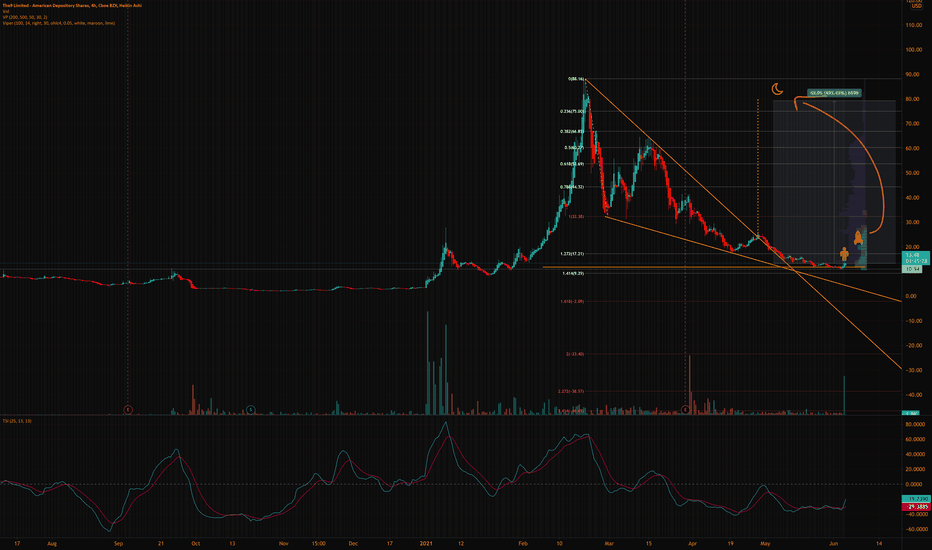This screenshot has width=932, height=550.
Task: Click the teal TSI value label on axis
Action: 916,499
